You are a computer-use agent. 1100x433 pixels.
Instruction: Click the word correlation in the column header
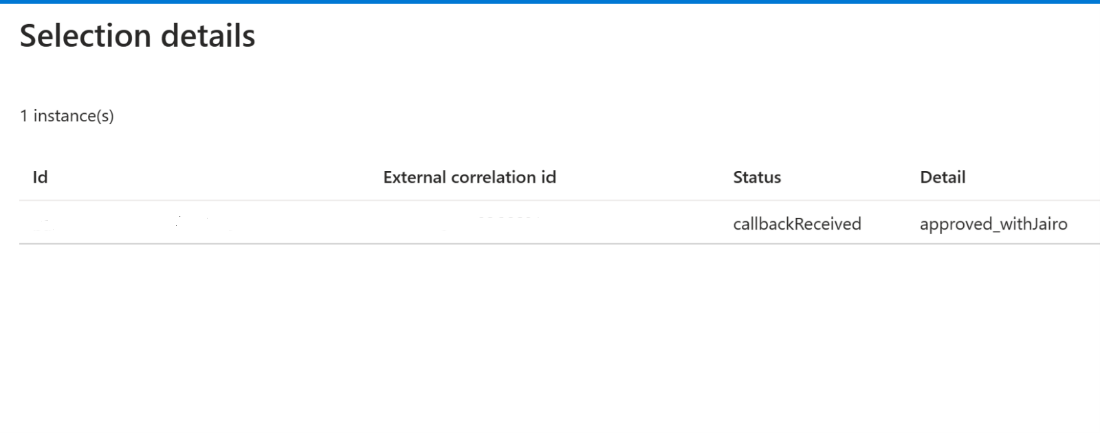(486, 178)
